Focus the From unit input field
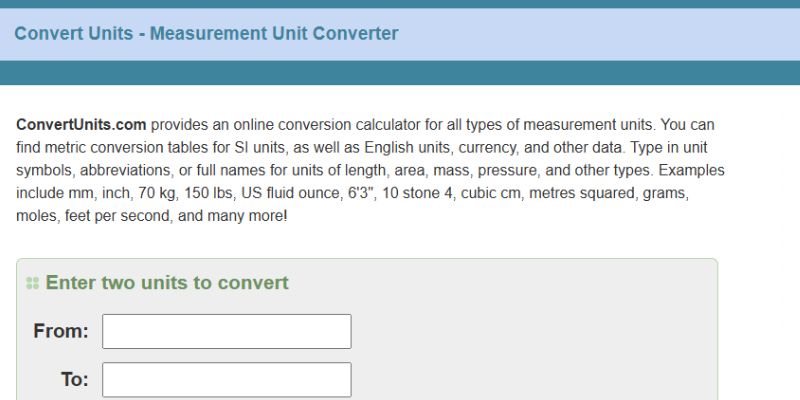 coord(226,331)
